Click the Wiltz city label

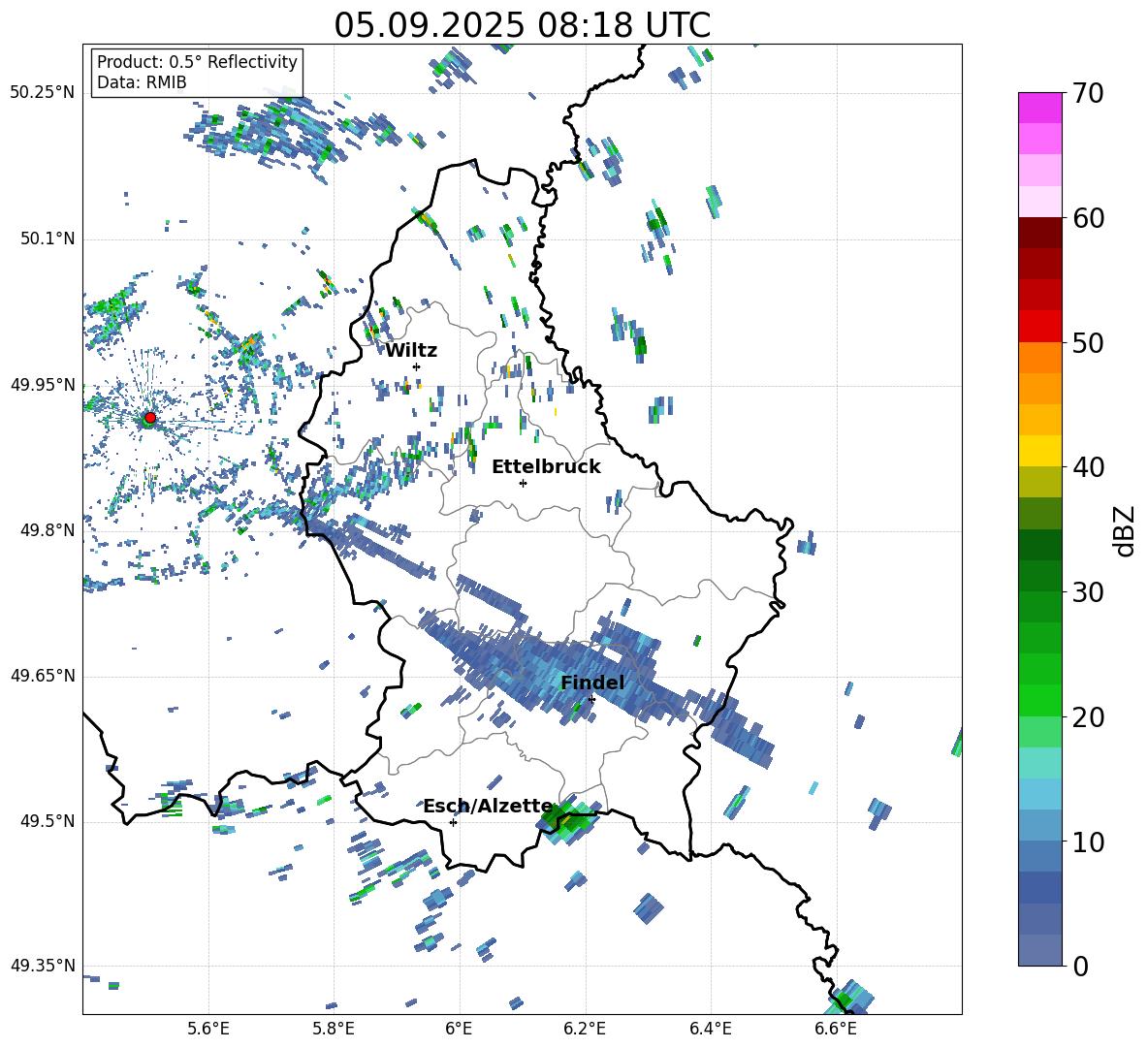coord(411,351)
